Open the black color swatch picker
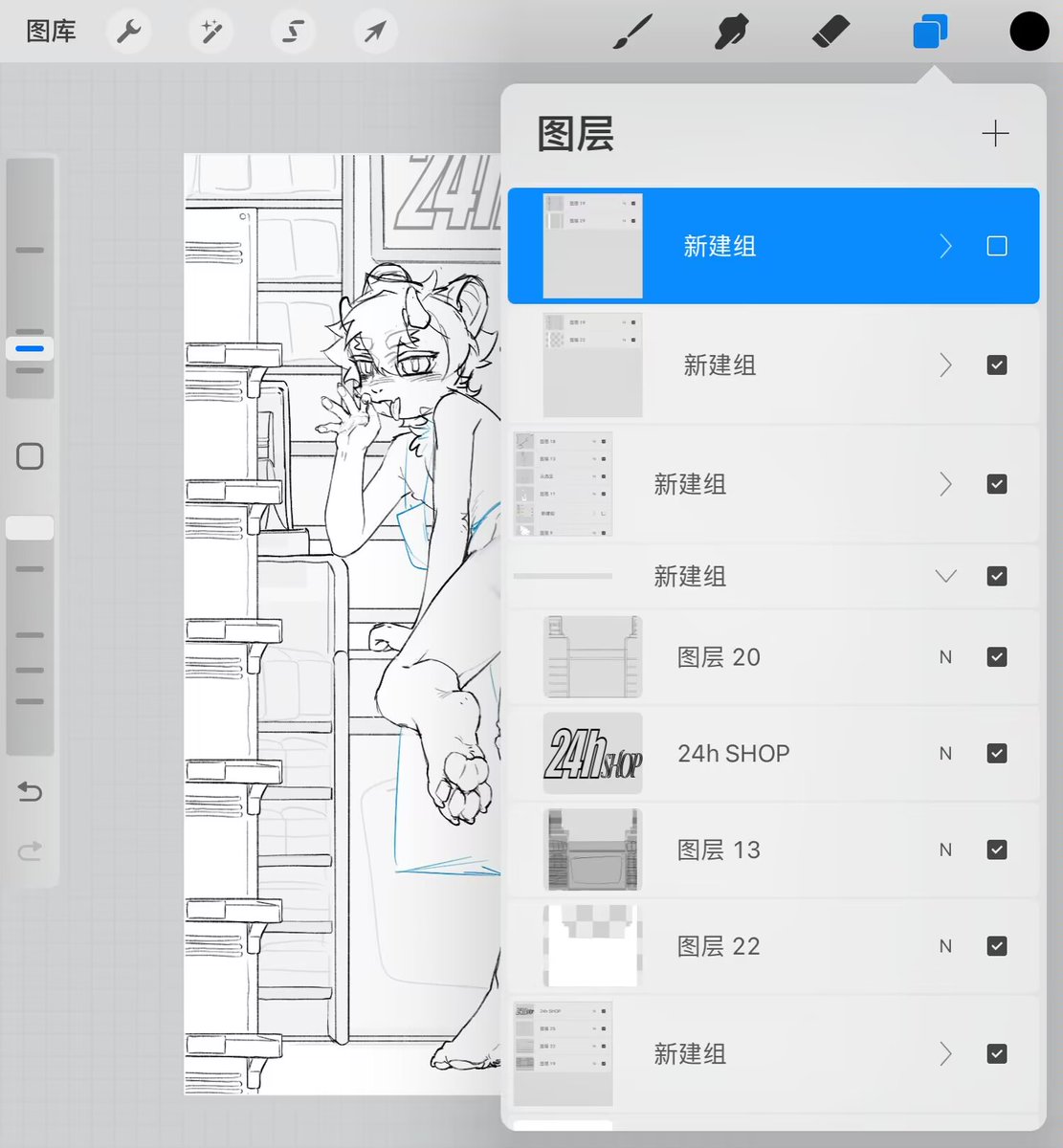The height and width of the screenshot is (1148, 1063). [x=1030, y=32]
